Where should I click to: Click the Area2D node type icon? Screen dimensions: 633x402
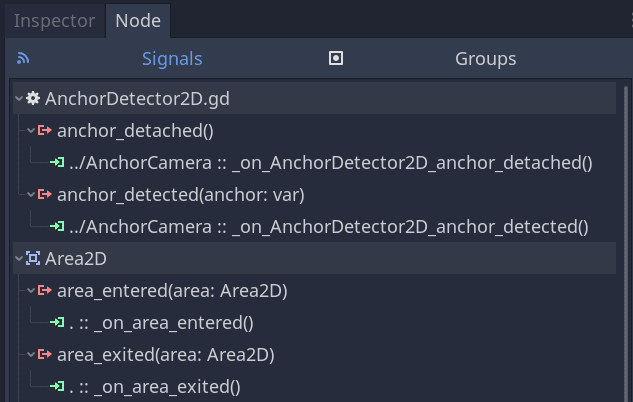33,258
